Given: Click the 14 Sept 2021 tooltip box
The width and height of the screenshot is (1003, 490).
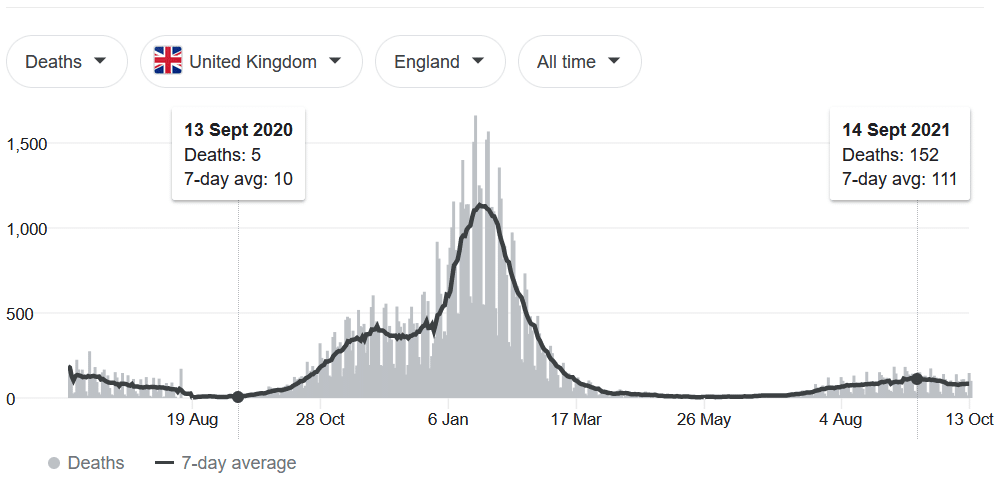Looking at the screenshot, I should [899, 155].
